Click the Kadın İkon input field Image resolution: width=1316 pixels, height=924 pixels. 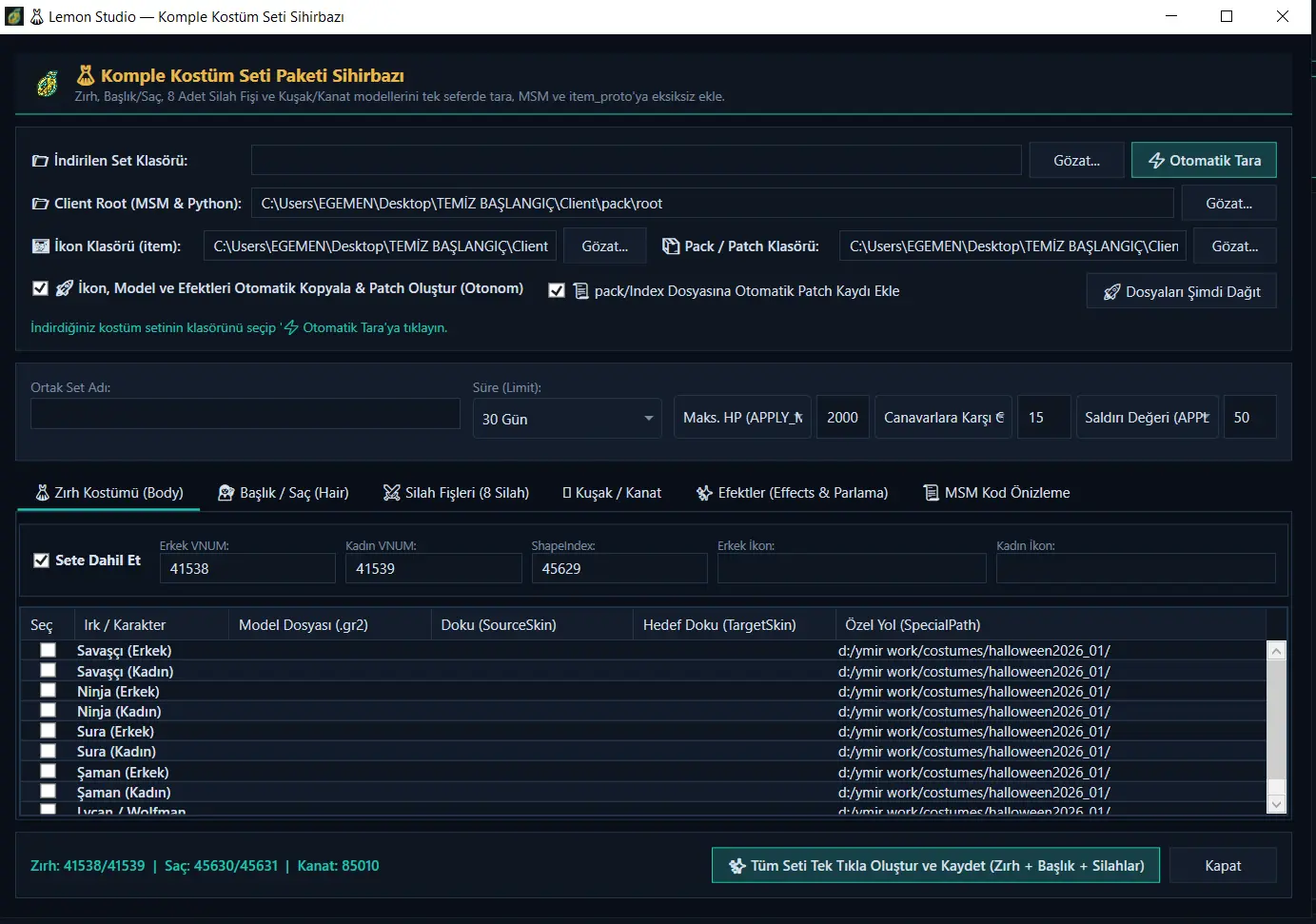coord(1136,568)
